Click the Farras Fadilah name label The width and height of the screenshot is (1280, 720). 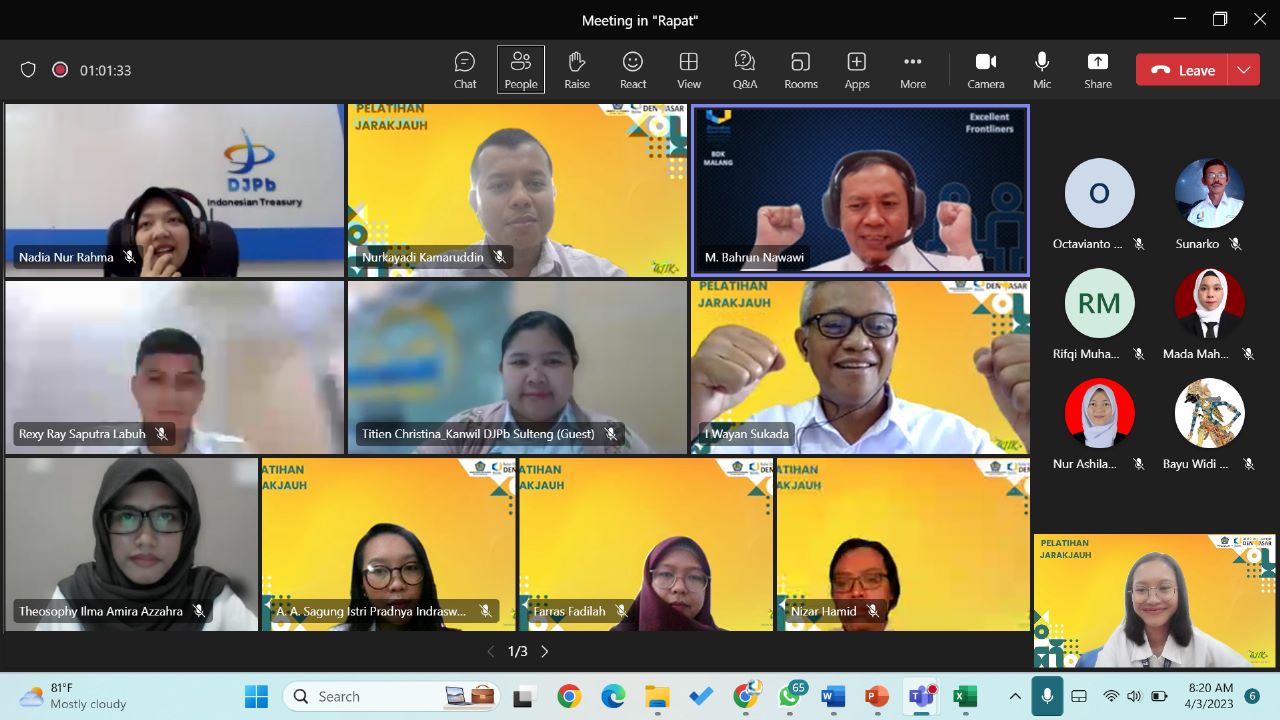(570, 611)
